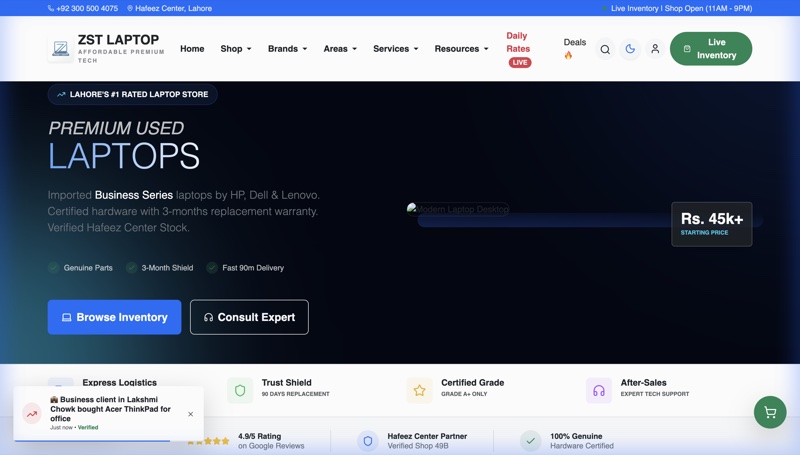Expand the Services dropdown menu
The height and width of the screenshot is (455, 800).
396,49
